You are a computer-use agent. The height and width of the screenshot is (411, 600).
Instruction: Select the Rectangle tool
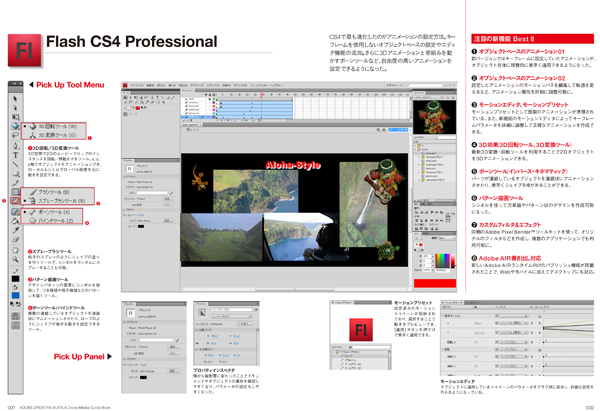tap(15, 174)
